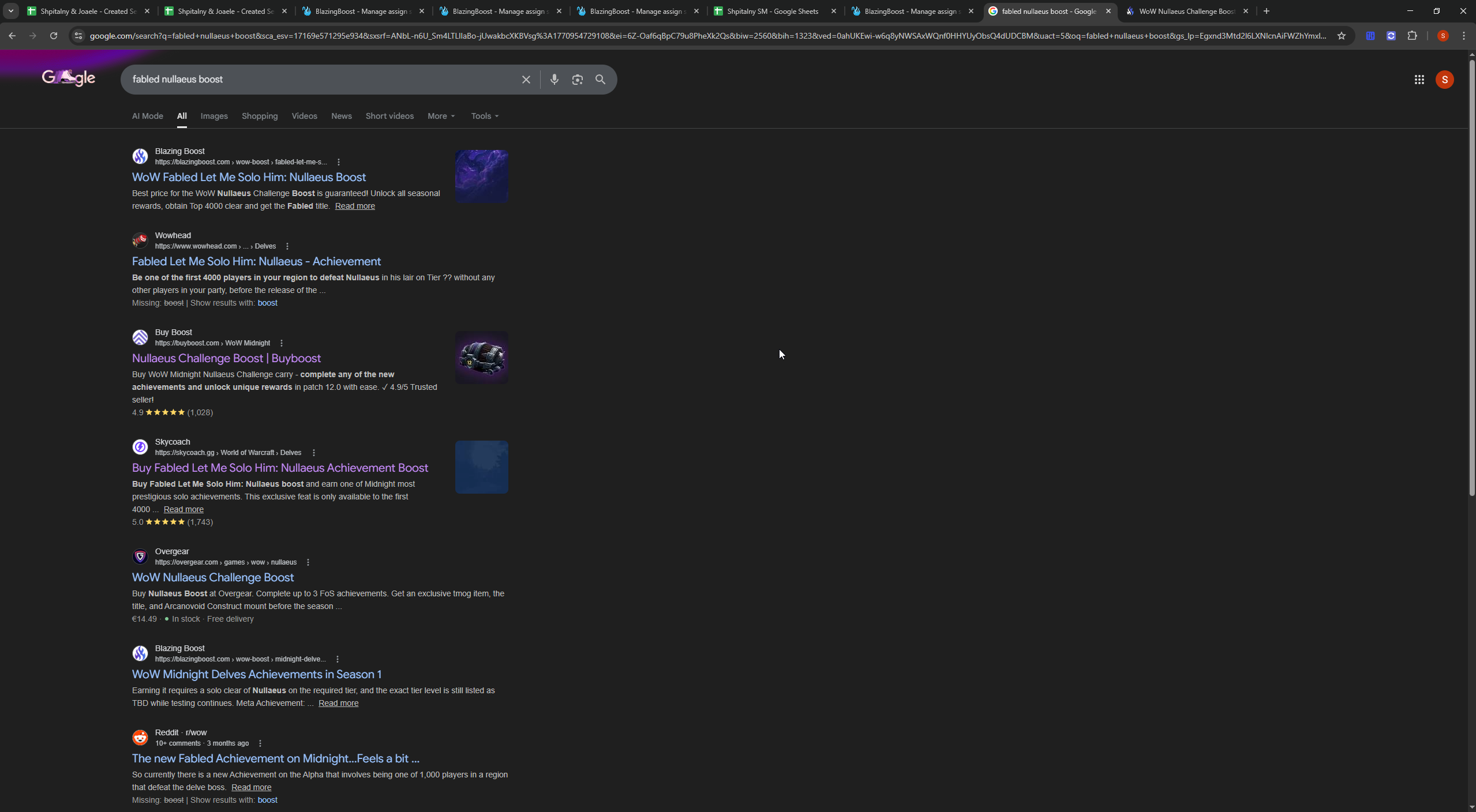Clear the search box with X icon
Screen dimensions: 1476x812
point(526,80)
